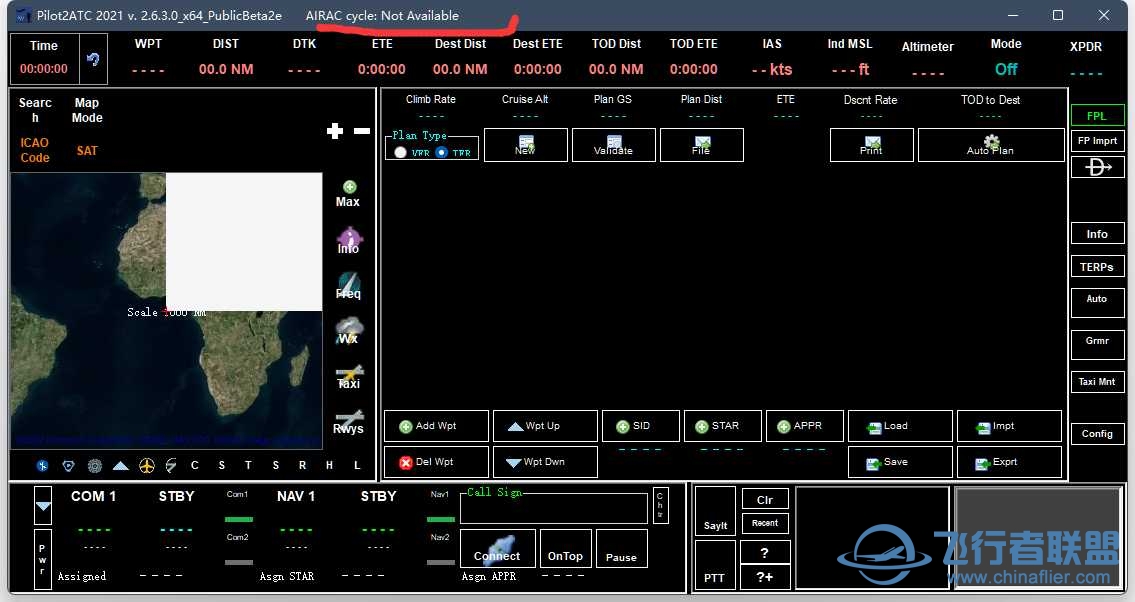Select IFR plan type
Screen dimensions: 1135x602
pyautogui.click(x=442, y=152)
